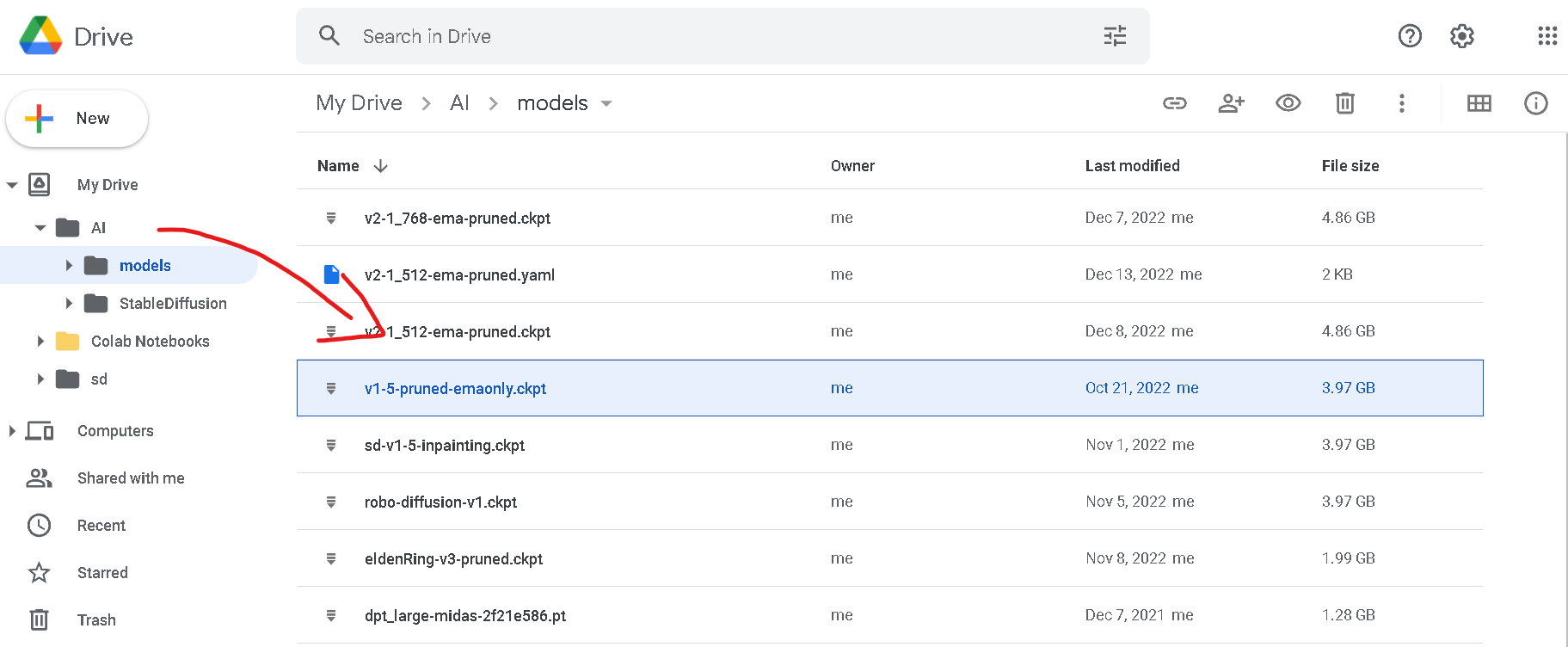The image size is (1568, 647).
Task: Select AI folder in sidebar
Action: (x=98, y=228)
